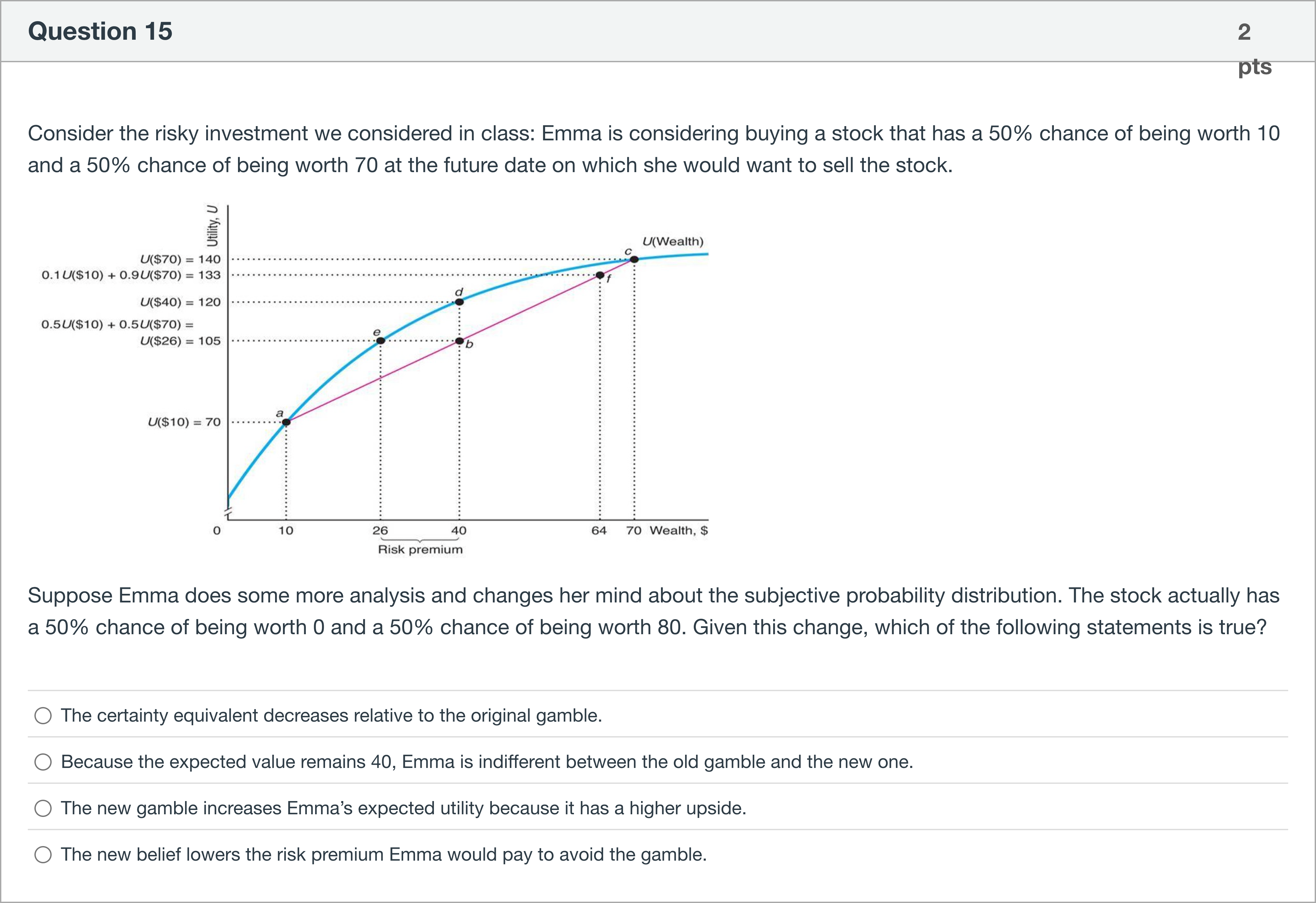Click the "Question 15" heading

(x=100, y=31)
